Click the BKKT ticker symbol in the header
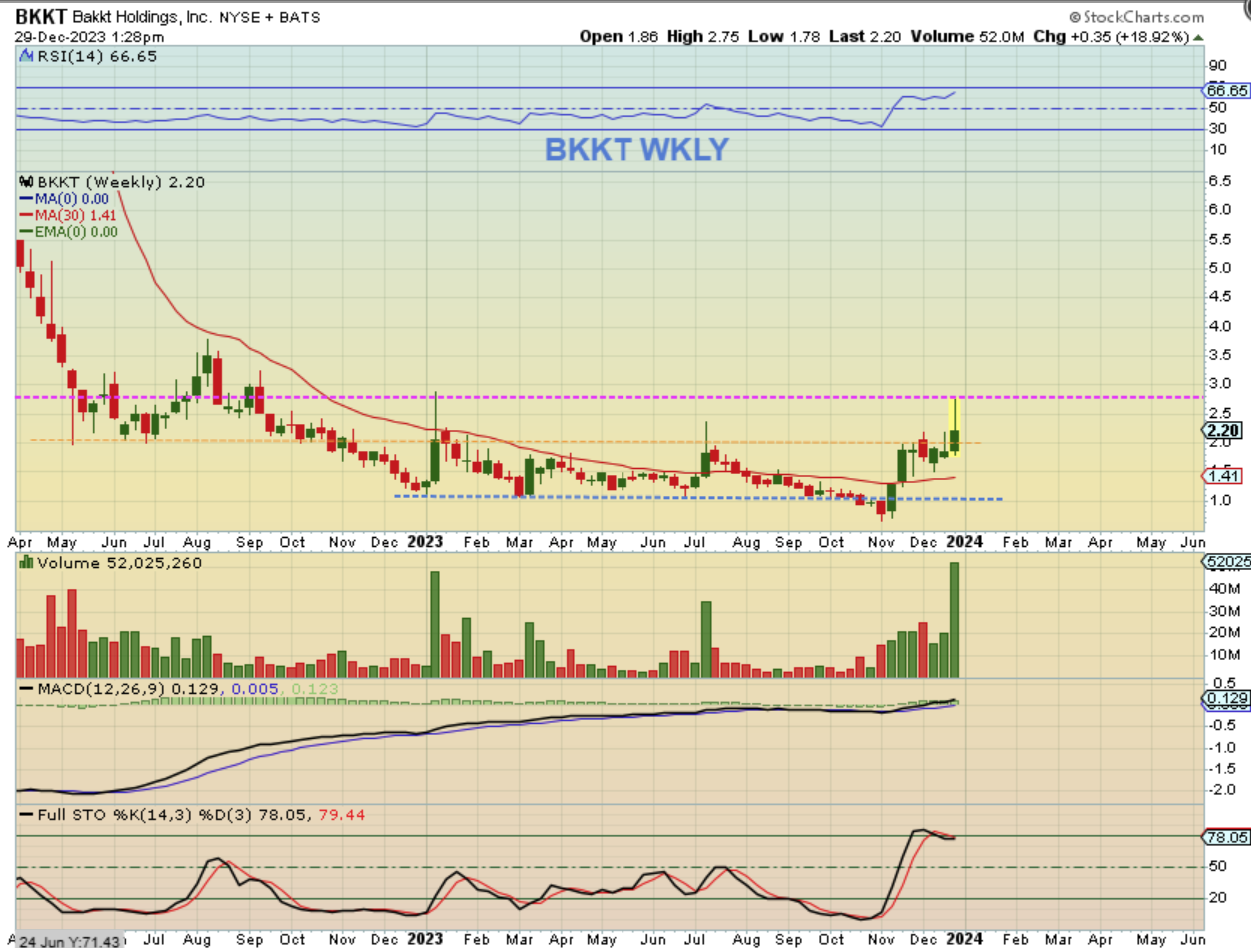Screen dimensions: 1251x948 click(41, 17)
